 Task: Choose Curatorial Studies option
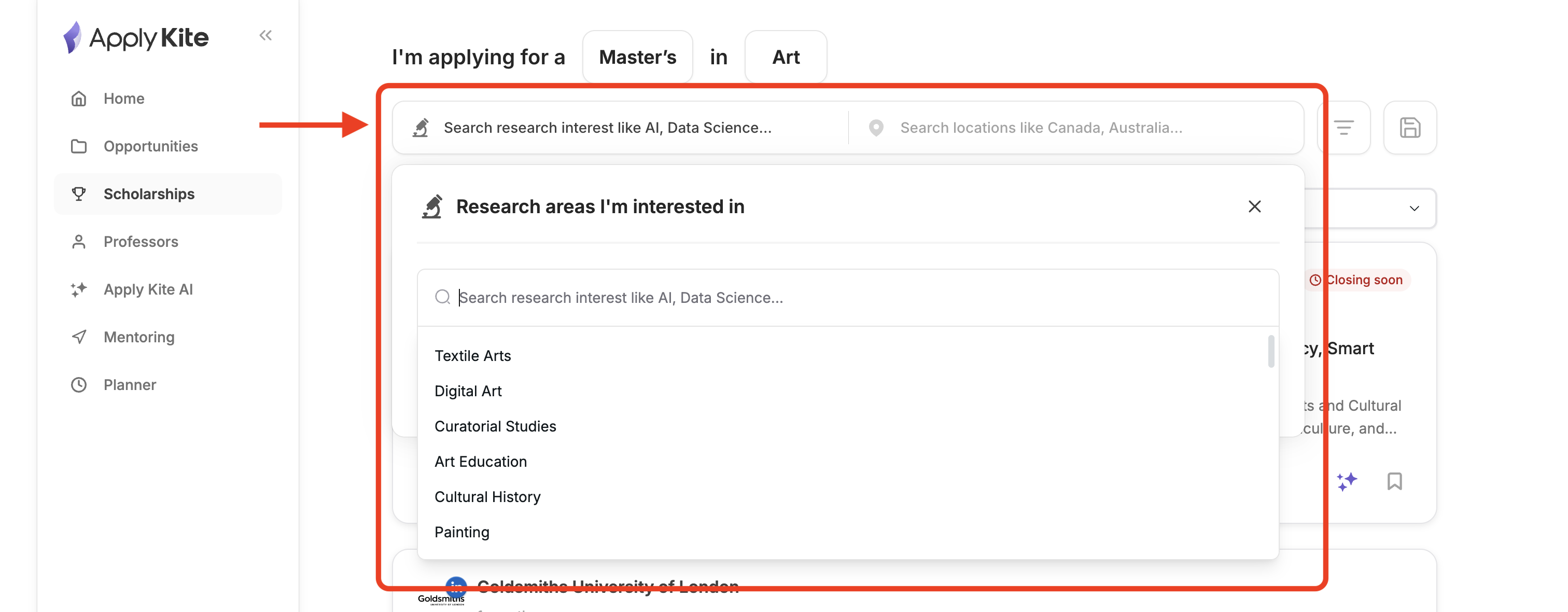495,426
